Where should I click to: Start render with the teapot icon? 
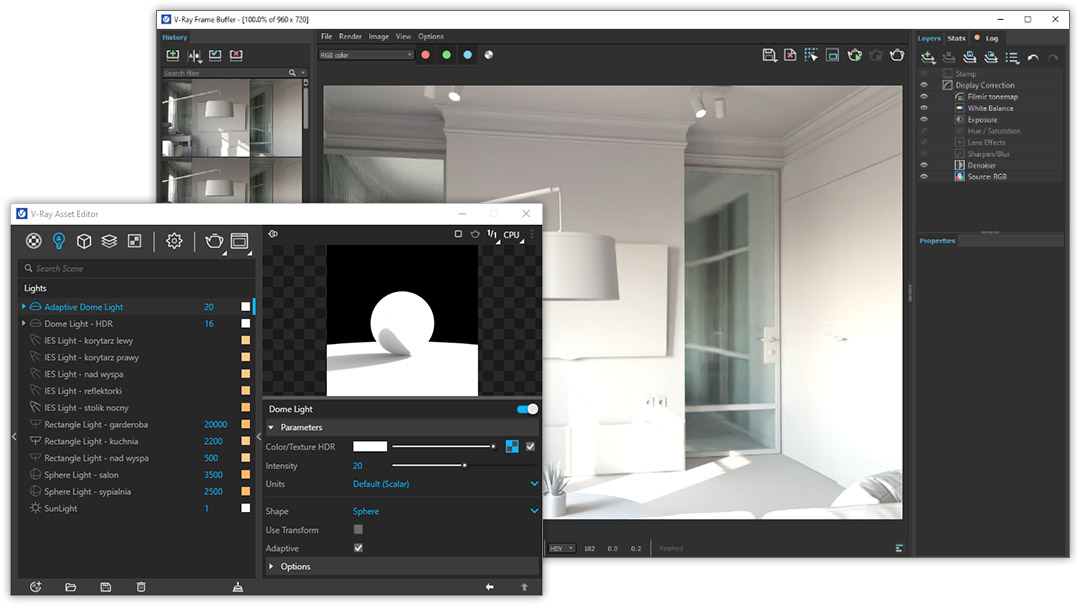[x=213, y=241]
